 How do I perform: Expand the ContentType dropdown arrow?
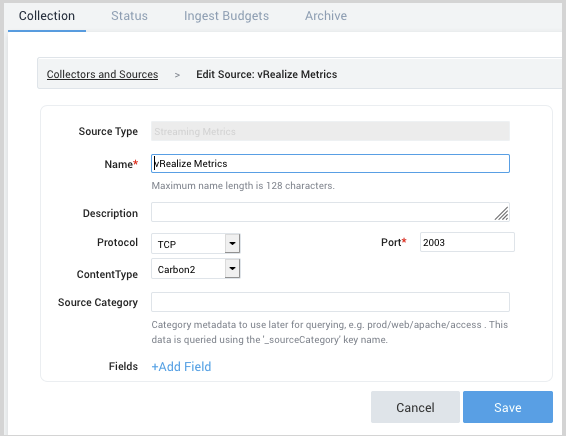(x=232, y=269)
